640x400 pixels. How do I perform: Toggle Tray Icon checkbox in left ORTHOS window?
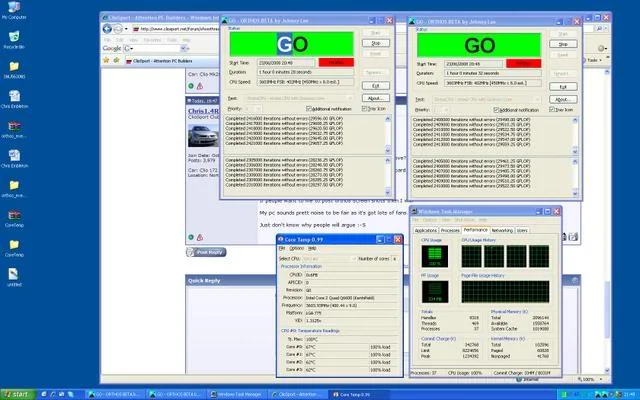(x=364, y=109)
